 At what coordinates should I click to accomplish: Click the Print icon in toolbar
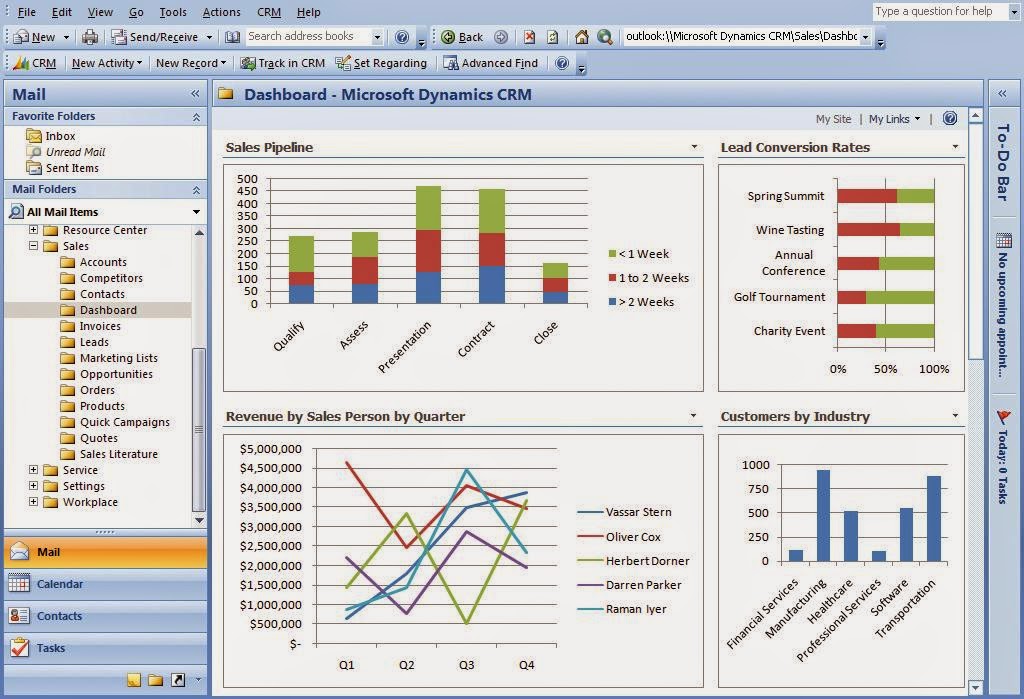click(x=89, y=37)
